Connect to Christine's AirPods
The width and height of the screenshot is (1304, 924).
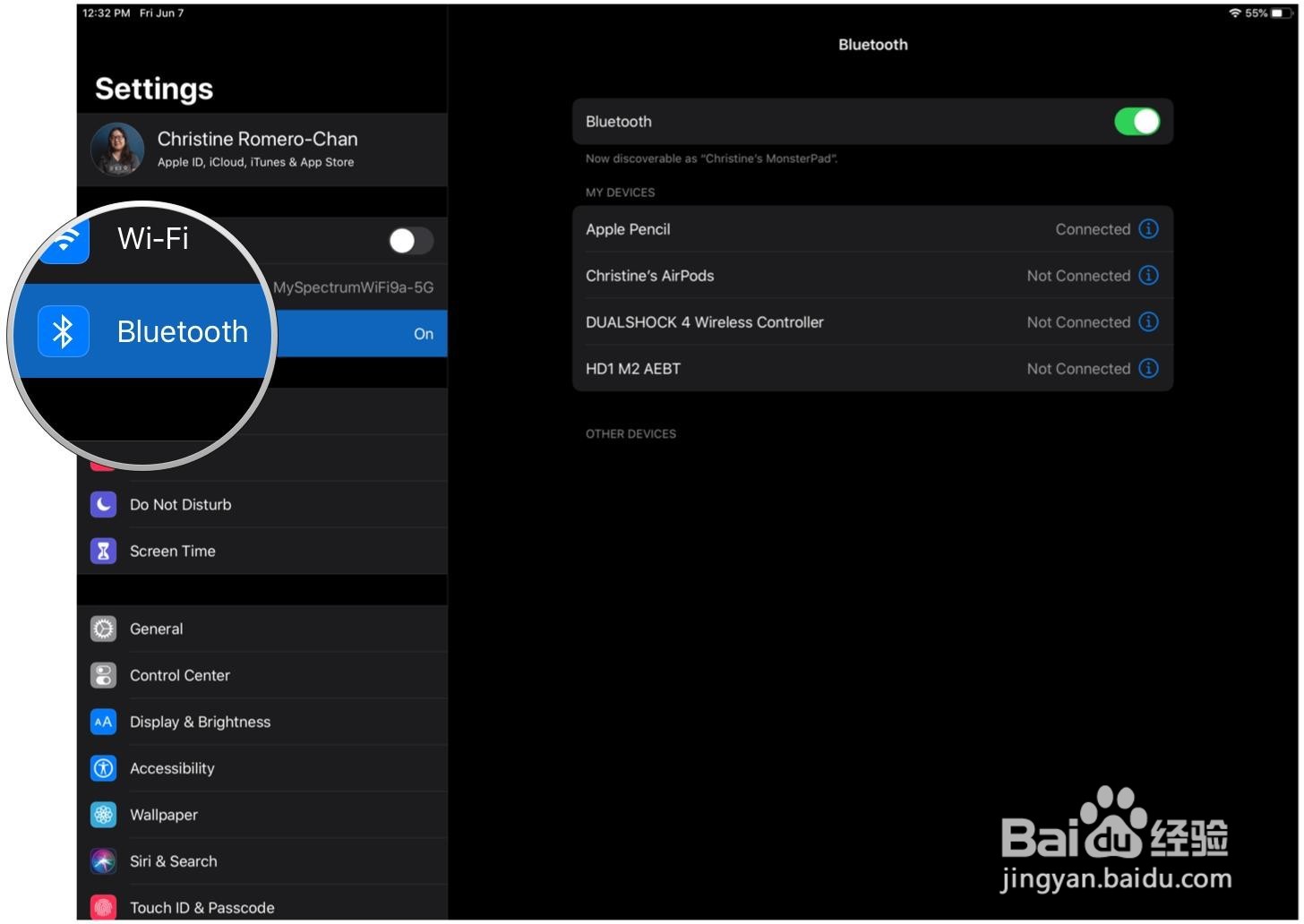[x=872, y=276]
